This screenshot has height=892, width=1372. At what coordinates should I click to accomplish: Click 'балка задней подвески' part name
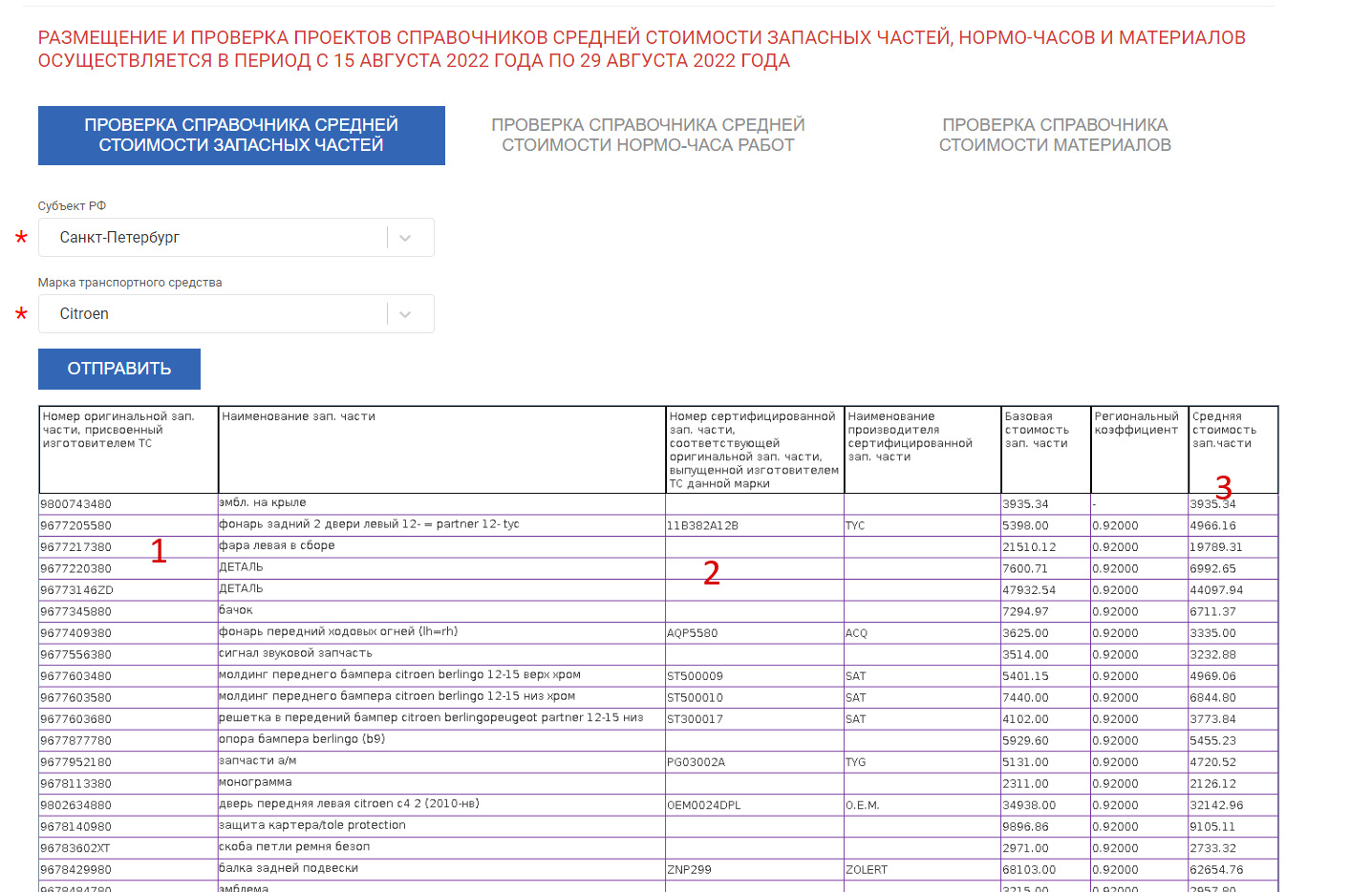coord(289,868)
